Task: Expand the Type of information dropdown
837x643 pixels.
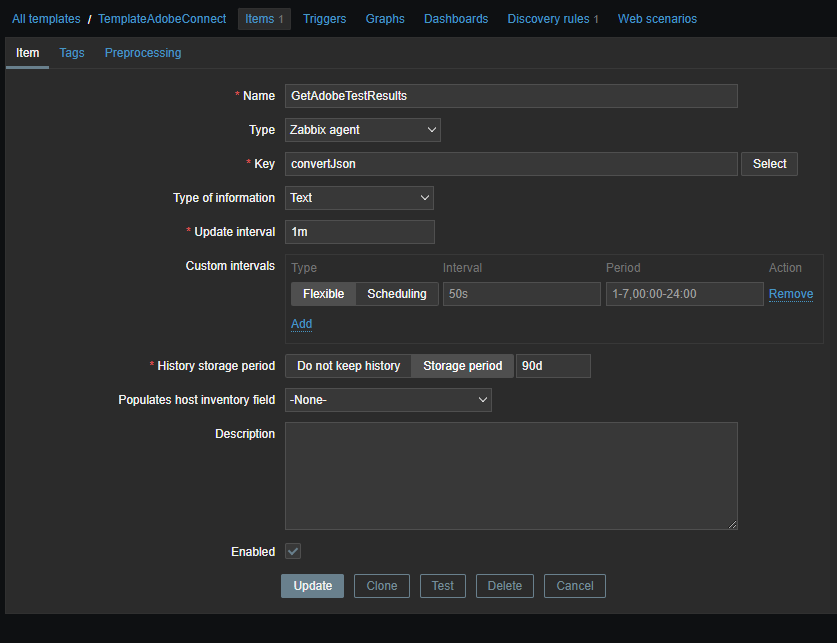Action: pyautogui.click(x=359, y=198)
